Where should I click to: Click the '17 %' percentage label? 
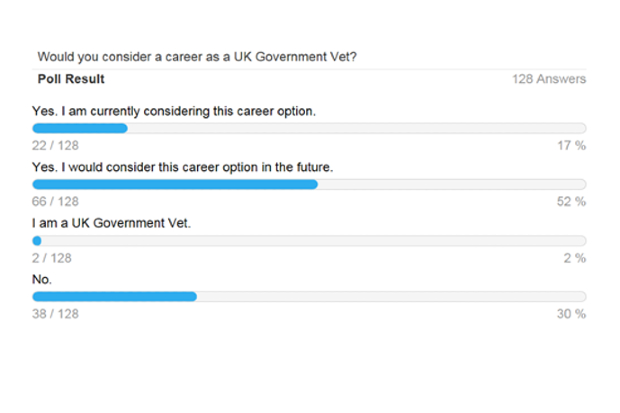(571, 146)
